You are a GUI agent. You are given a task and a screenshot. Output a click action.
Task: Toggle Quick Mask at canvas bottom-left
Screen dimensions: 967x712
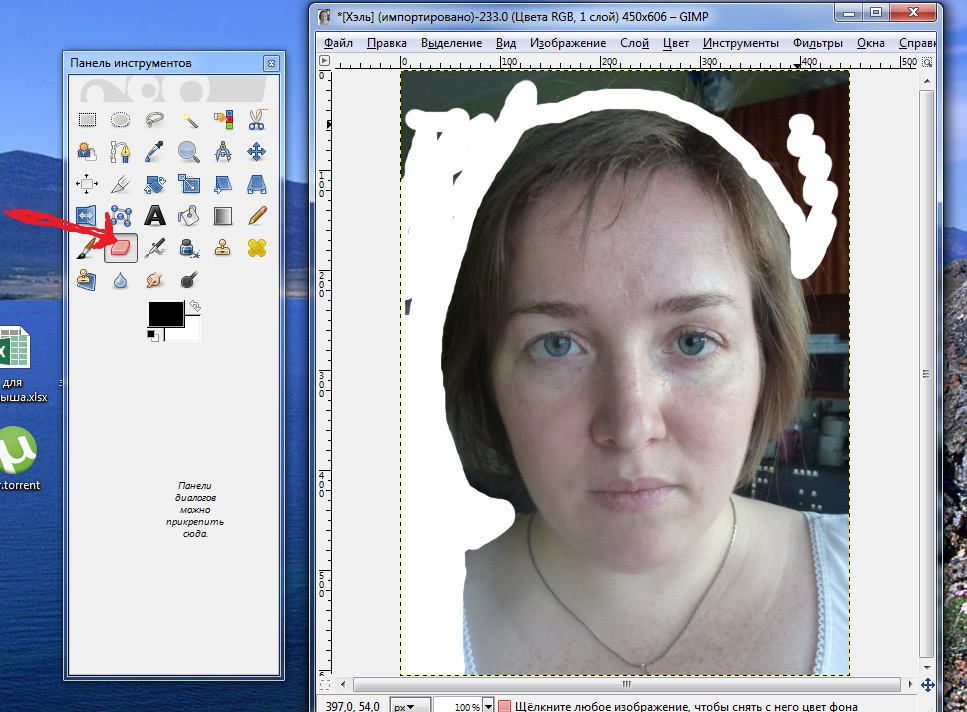tap(325, 684)
